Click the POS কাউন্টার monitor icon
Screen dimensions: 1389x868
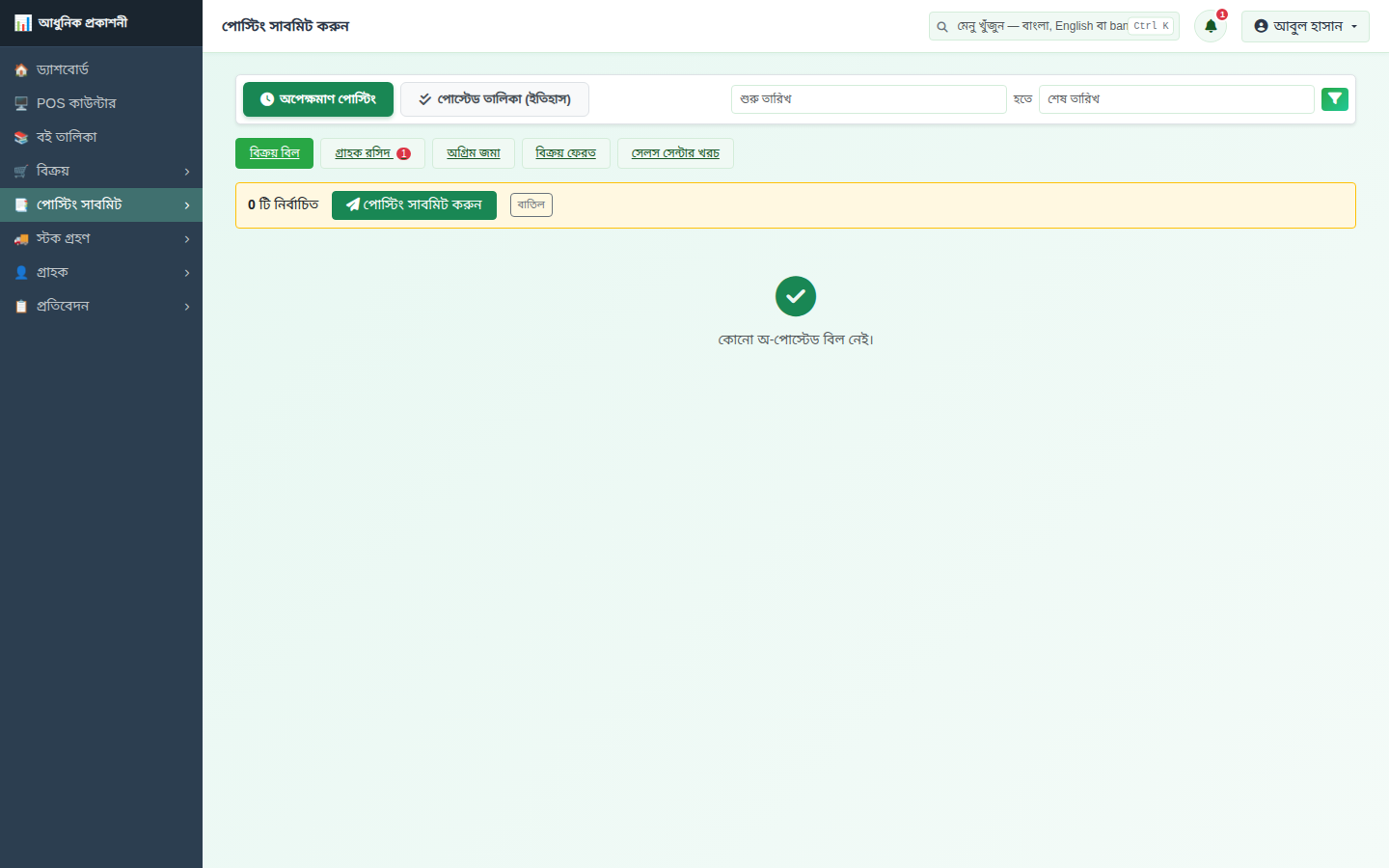coord(21,103)
